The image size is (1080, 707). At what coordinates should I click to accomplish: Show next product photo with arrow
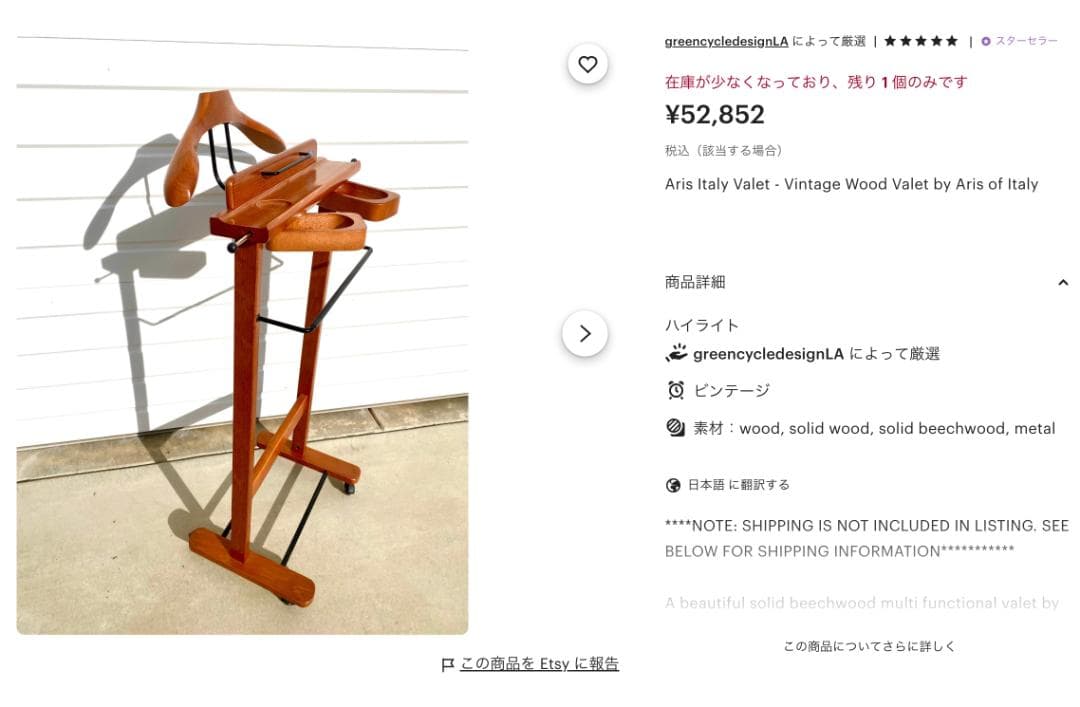pos(585,334)
